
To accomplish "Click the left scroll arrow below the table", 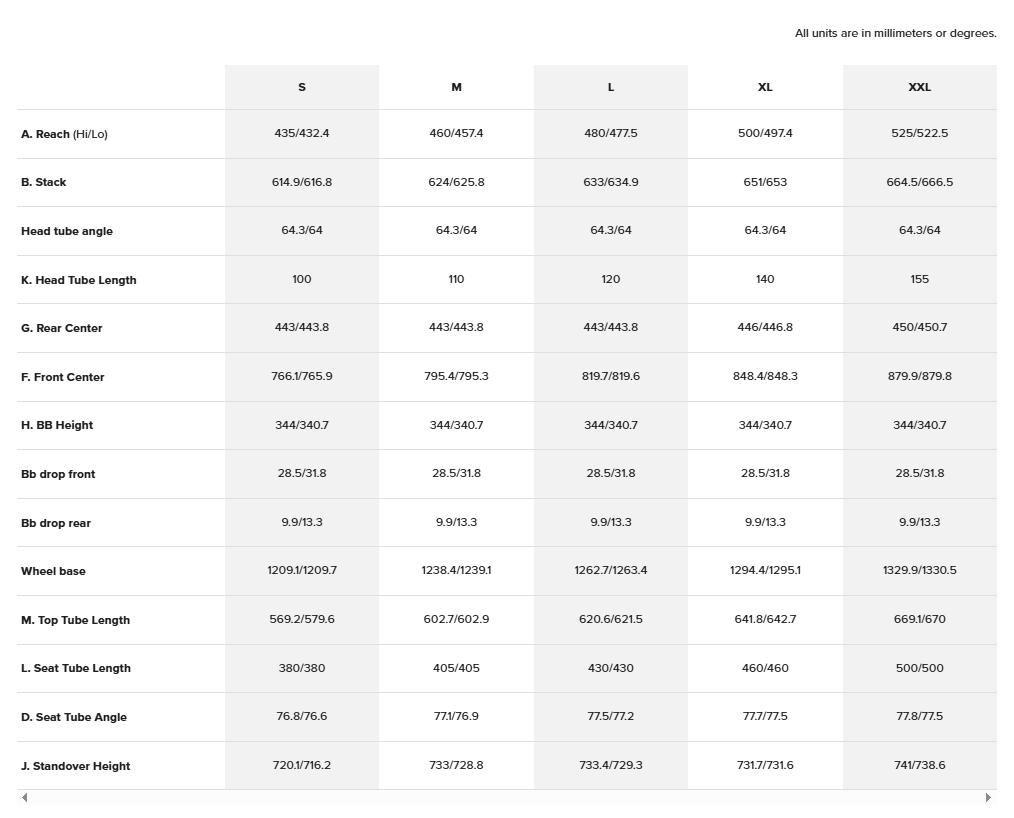I will [x=24, y=798].
